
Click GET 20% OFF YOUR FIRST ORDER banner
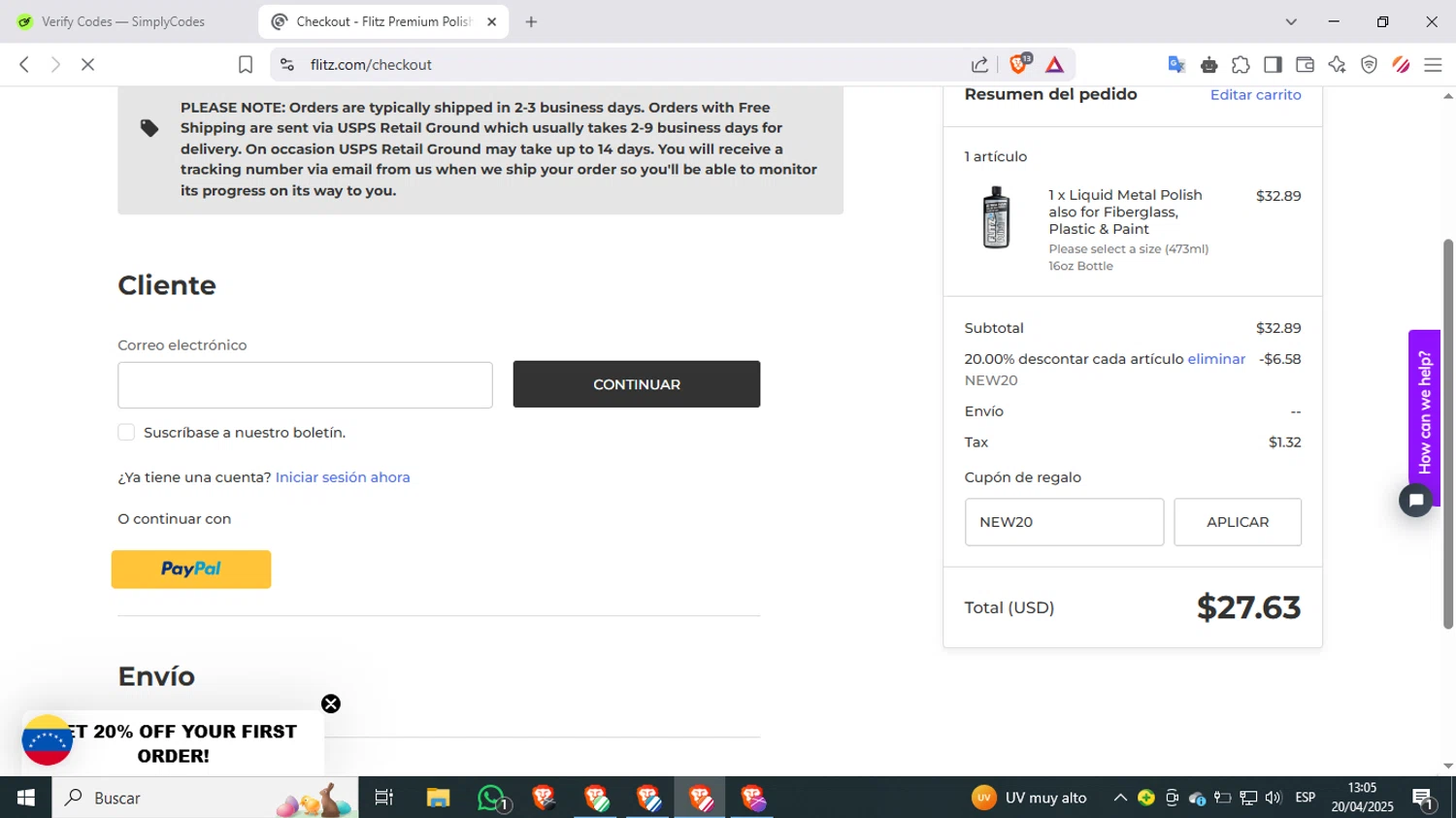click(173, 743)
